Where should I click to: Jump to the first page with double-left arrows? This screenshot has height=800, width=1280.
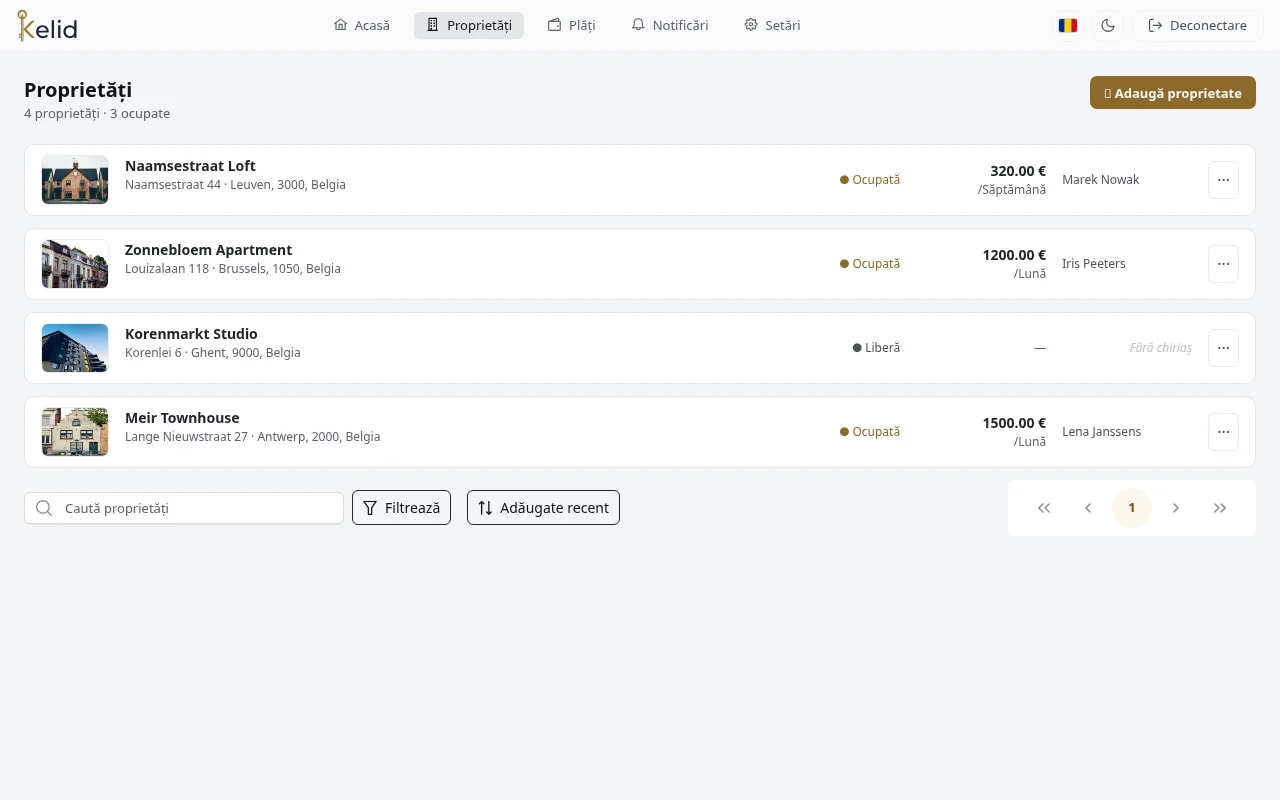tap(1044, 508)
